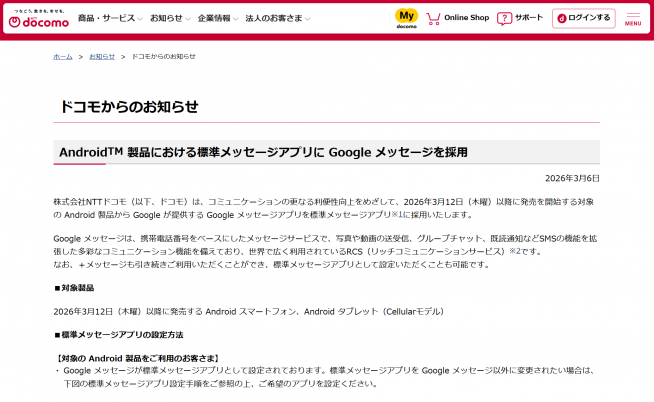Expand the 法人のお客さま navigation dropdown
Viewport: 654px width, 402px height.
pyautogui.click(x=277, y=18)
